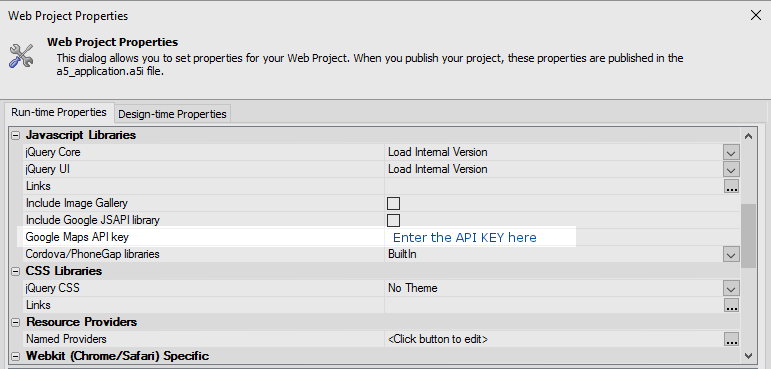Screen dimensions: 771x369
Task: Open the jQuery UI dropdown
Action: pos(731,169)
